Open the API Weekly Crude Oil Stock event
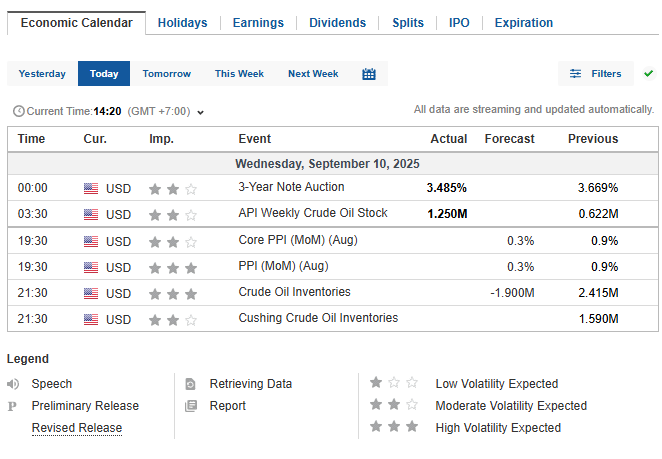This screenshot has width=662, height=459. click(312, 214)
